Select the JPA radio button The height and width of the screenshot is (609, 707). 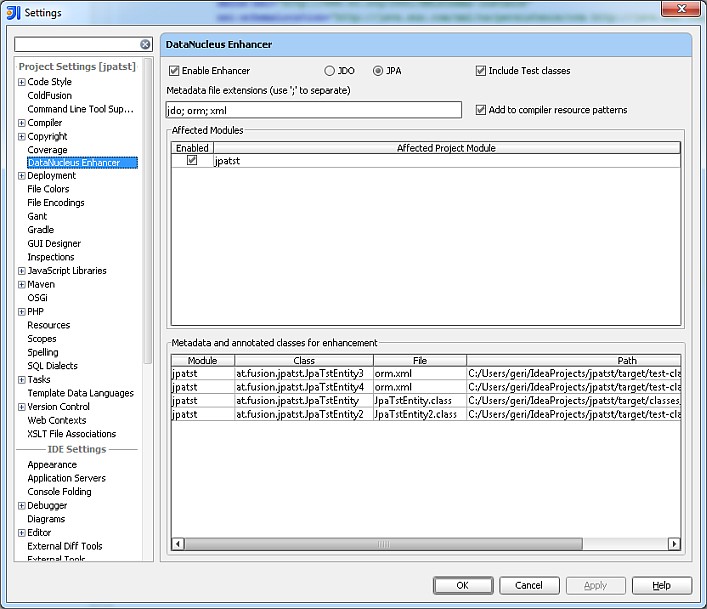point(378,71)
